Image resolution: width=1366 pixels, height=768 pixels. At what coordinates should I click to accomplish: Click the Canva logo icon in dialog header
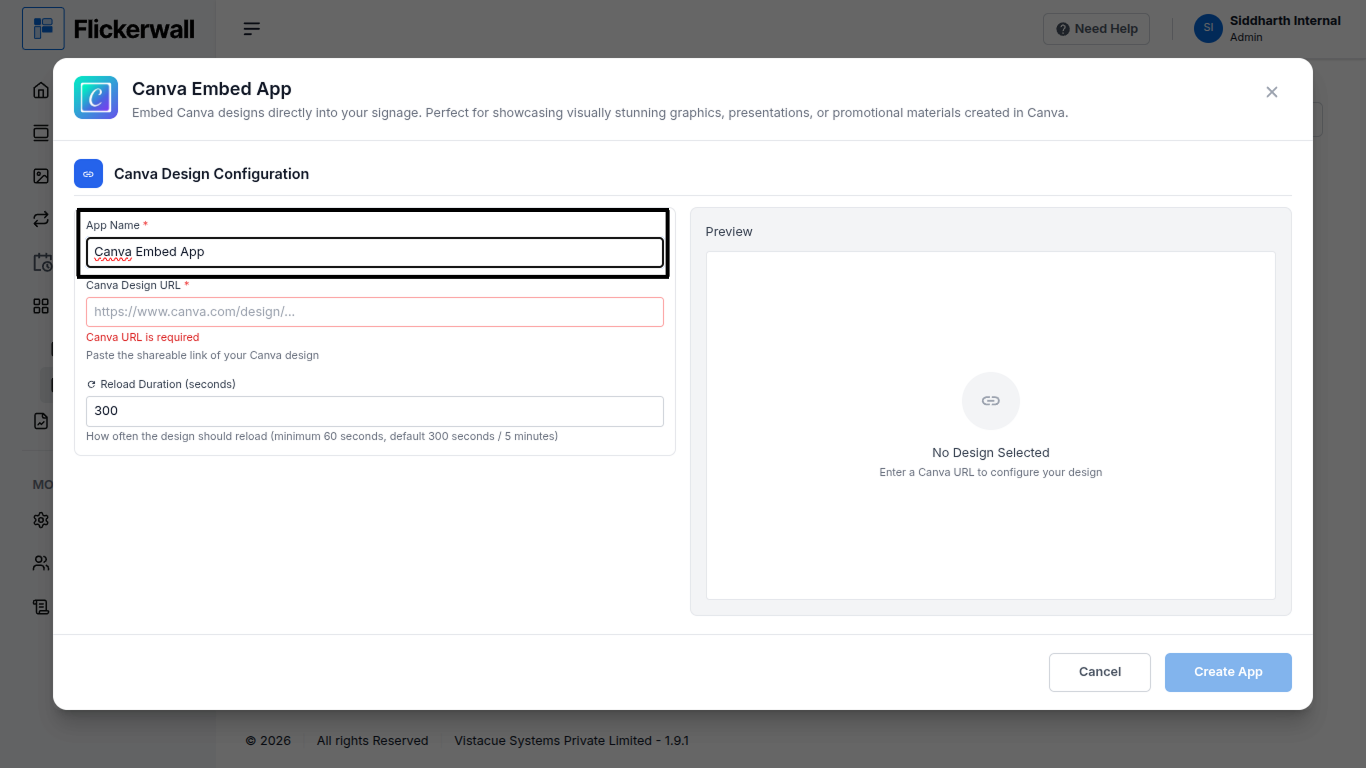[x=96, y=98]
